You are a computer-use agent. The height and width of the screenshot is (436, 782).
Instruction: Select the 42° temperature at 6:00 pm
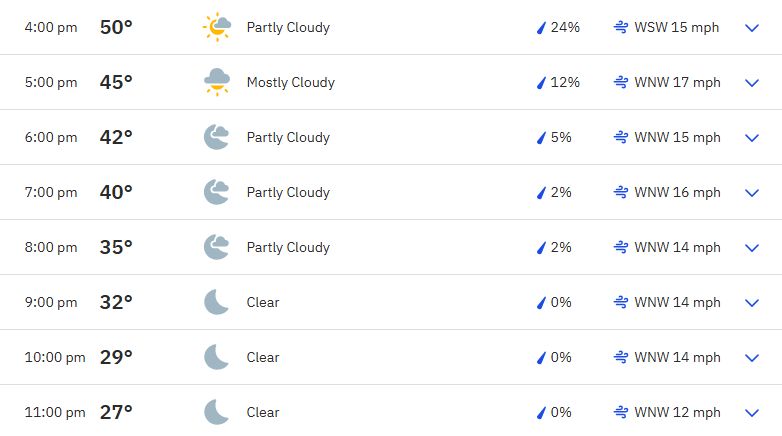pos(116,137)
